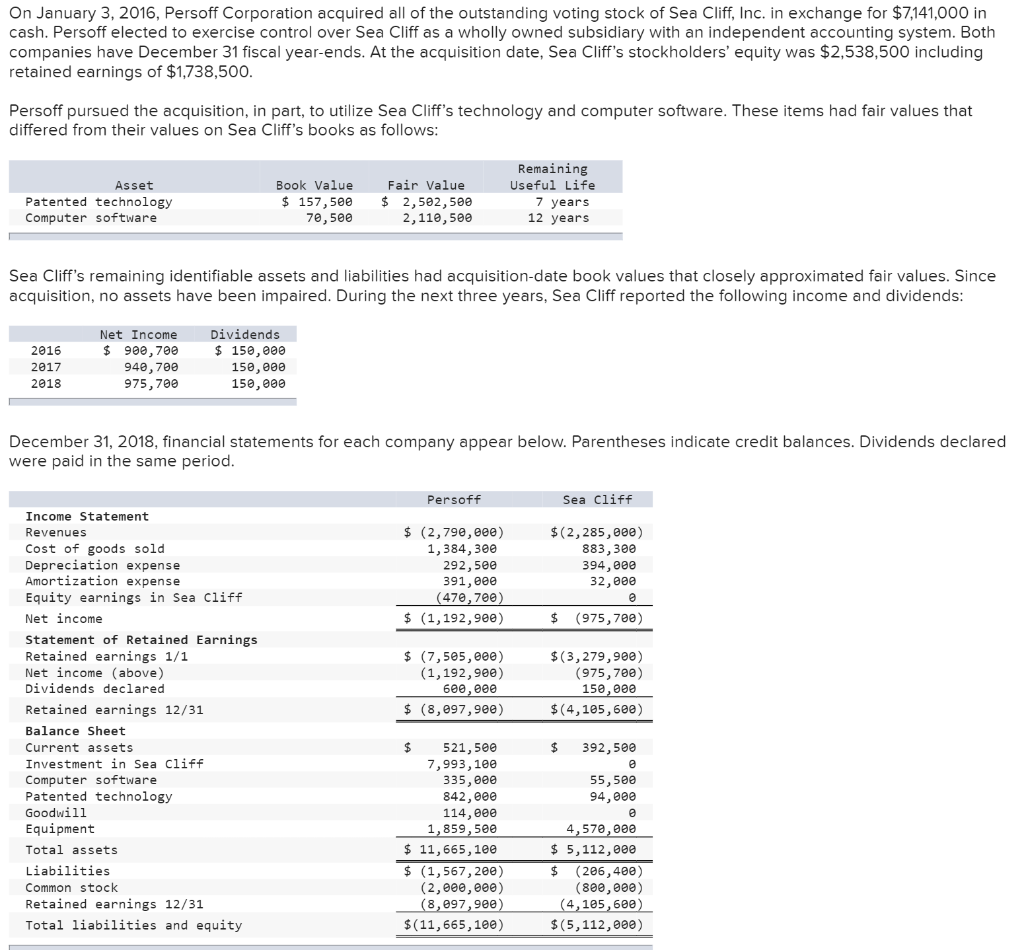The height and width of the screenshot is (950, 1024).
Task: Click Persoff total assets $ 11,665,100
Action: point(450,849)
